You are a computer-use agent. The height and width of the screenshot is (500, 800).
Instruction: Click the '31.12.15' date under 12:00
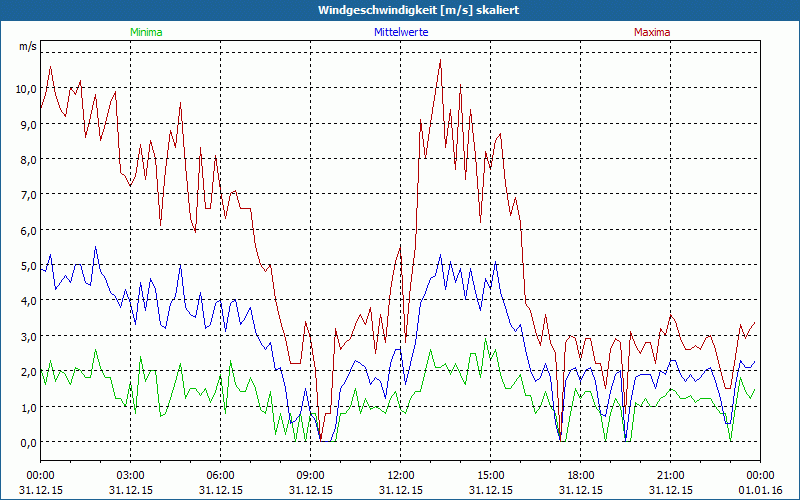pos(401,490)
